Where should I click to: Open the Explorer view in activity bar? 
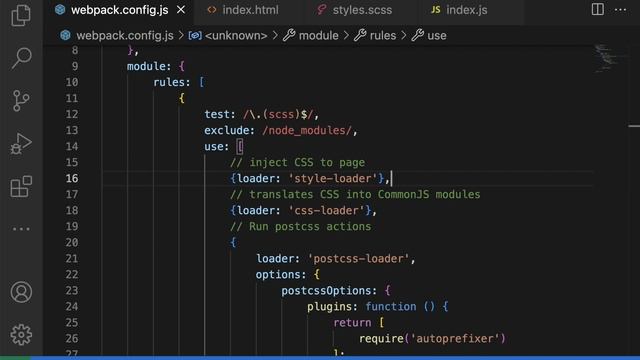coord(21,15)
